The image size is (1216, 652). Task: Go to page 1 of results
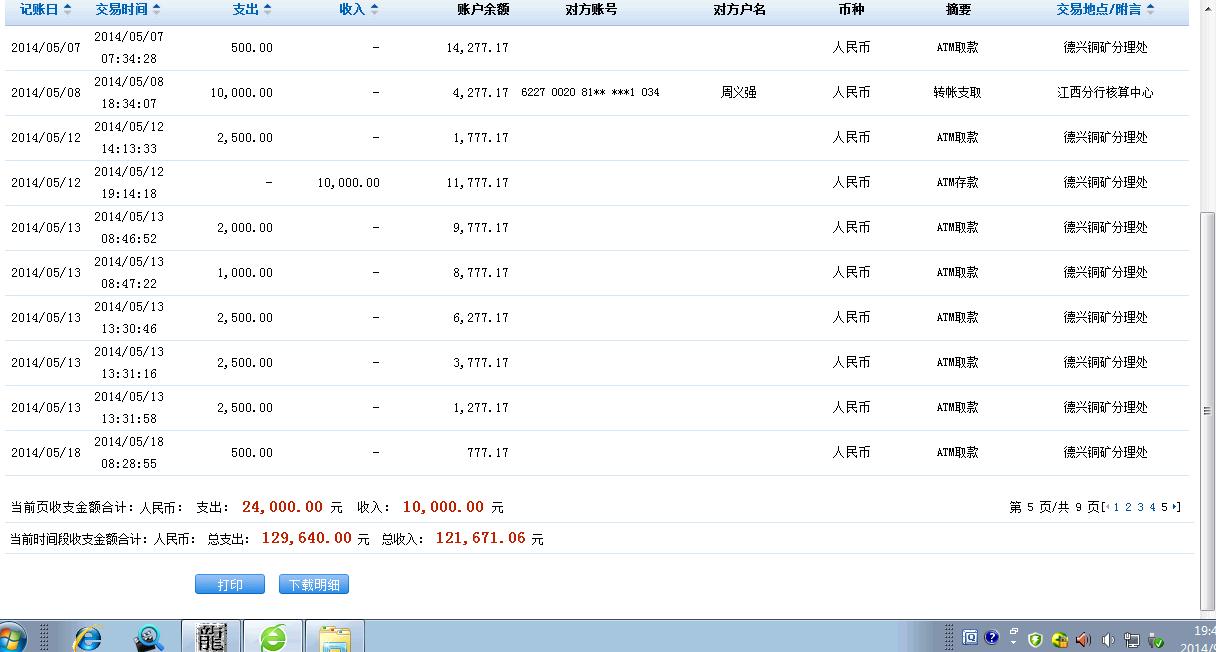point(1116,508)
